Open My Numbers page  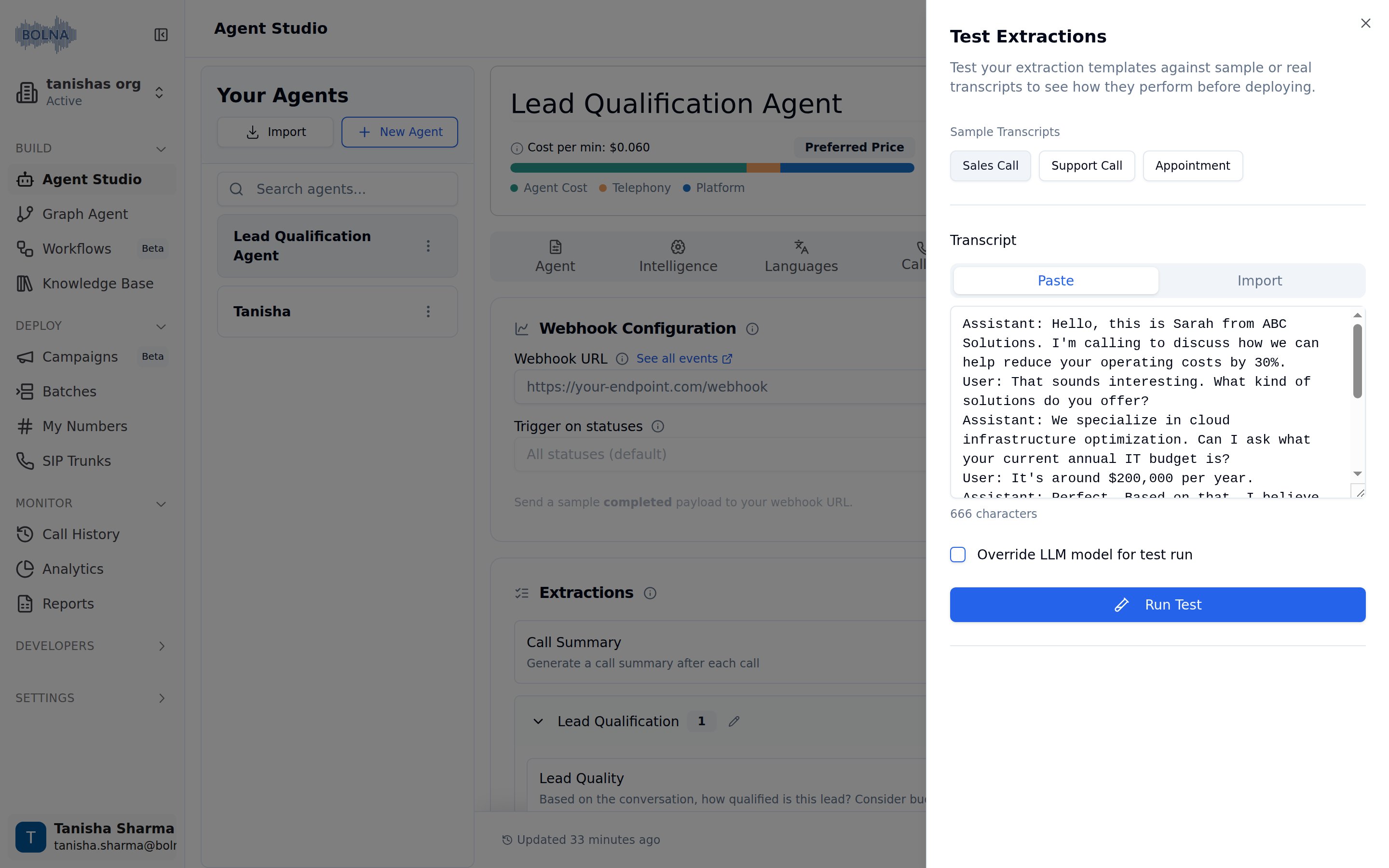92,426
